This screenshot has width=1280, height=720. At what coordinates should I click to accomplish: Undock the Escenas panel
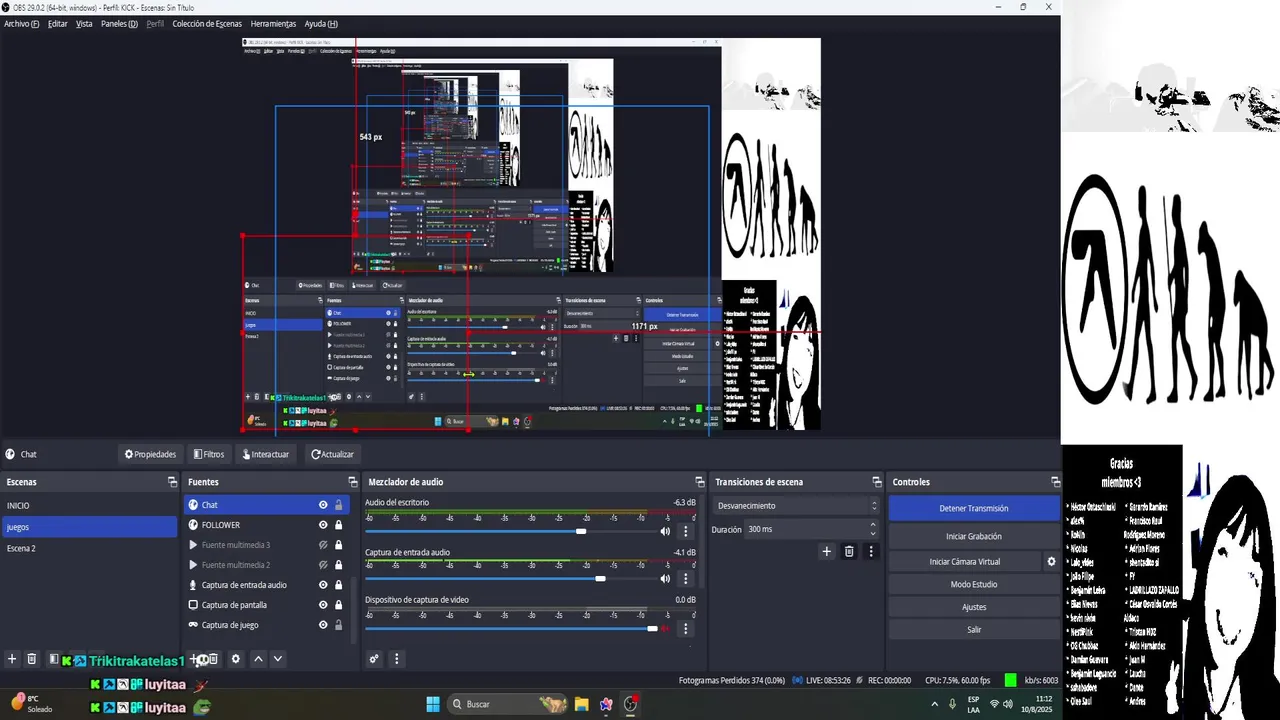click(172, 482)
